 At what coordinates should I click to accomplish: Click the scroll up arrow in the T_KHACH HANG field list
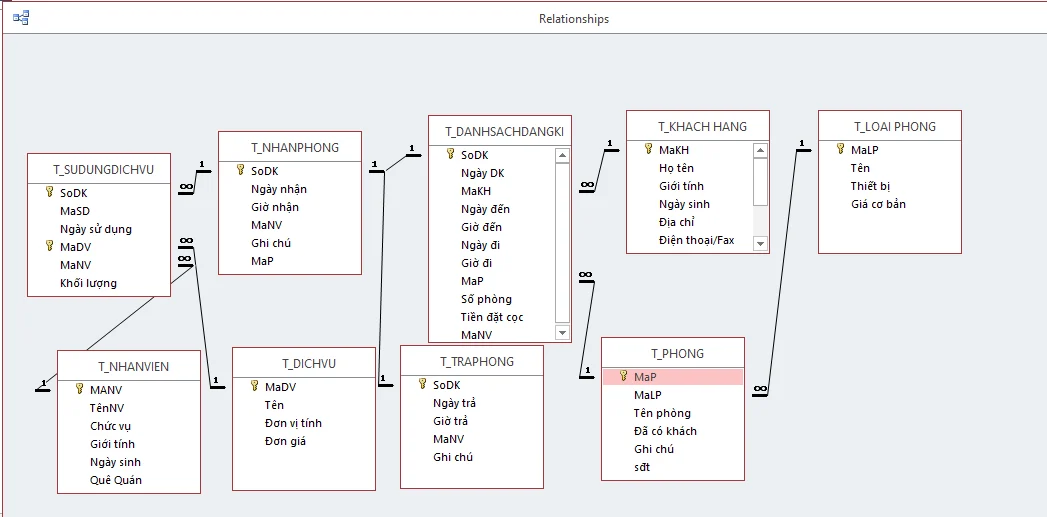[x=761, y=151]
